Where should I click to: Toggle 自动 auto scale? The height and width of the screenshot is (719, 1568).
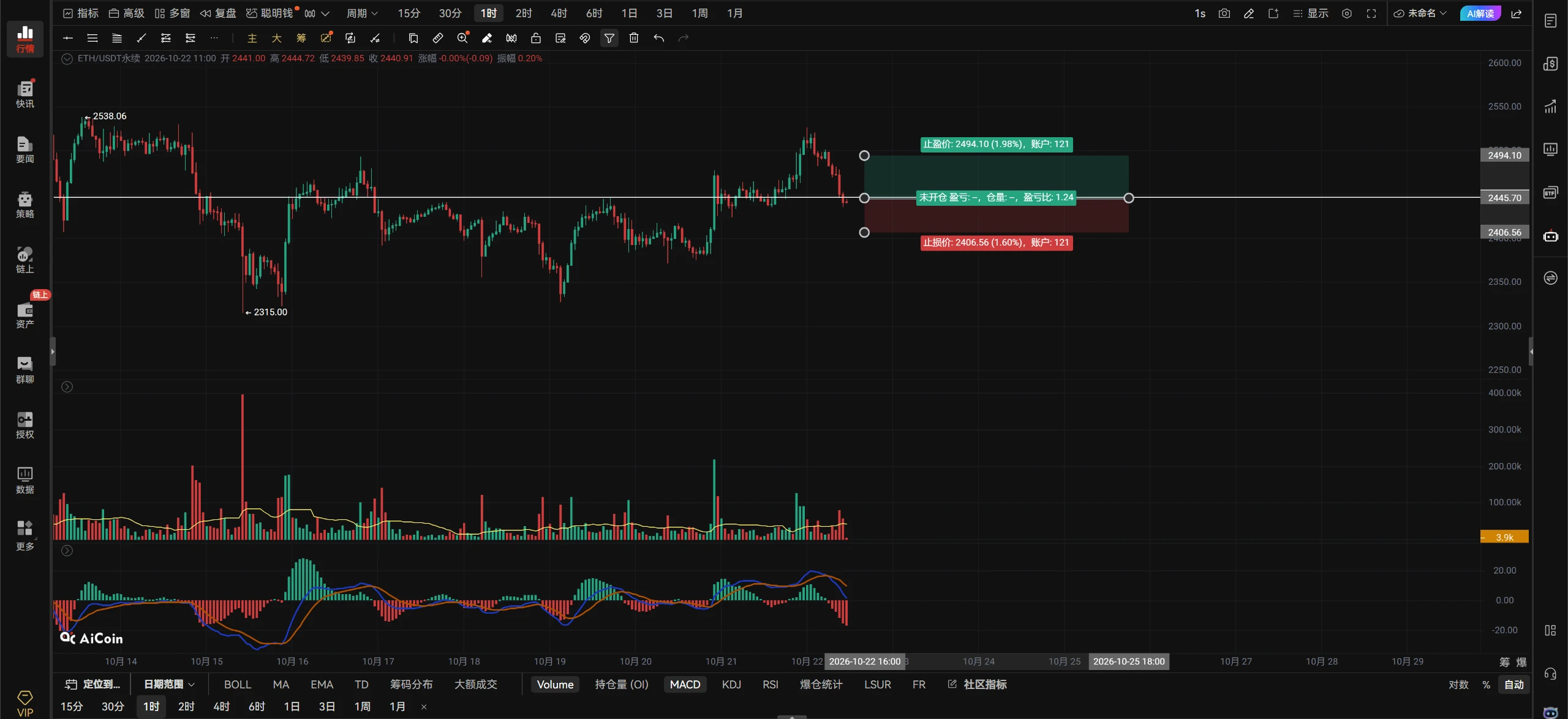(1514, 684)
